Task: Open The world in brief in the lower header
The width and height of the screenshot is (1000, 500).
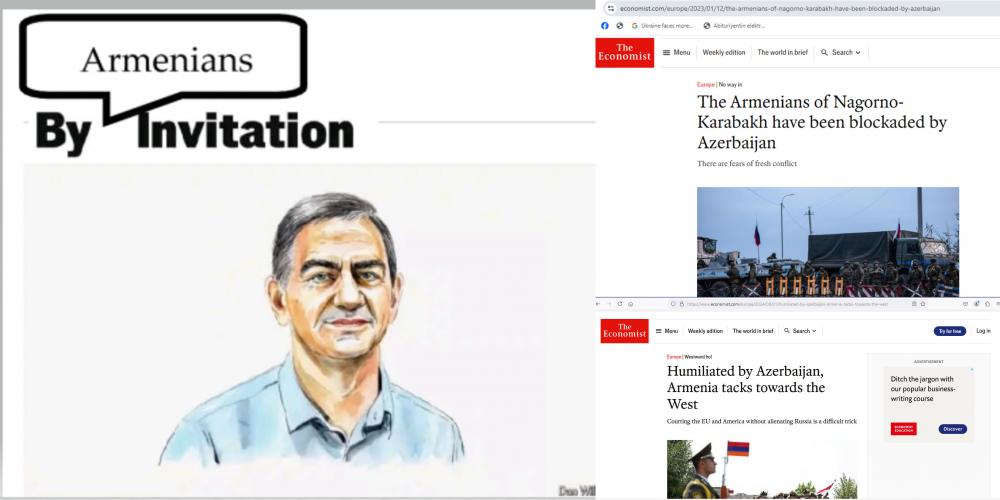Action: (753, 331)
